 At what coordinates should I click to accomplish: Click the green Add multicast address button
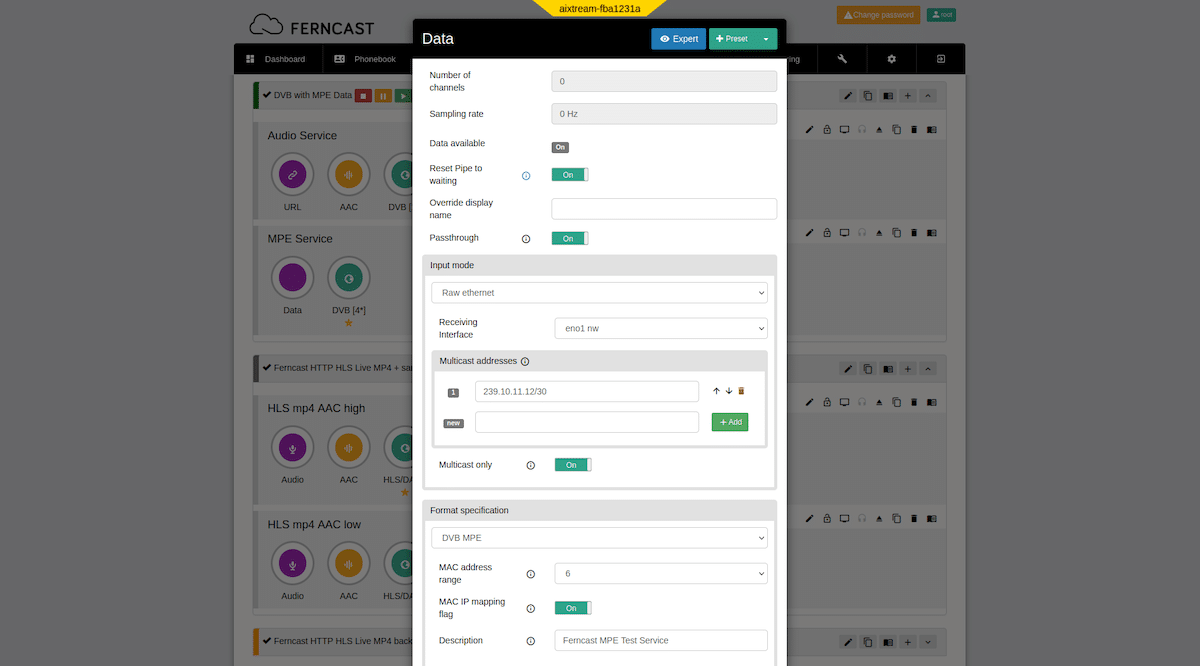[729, 422]
